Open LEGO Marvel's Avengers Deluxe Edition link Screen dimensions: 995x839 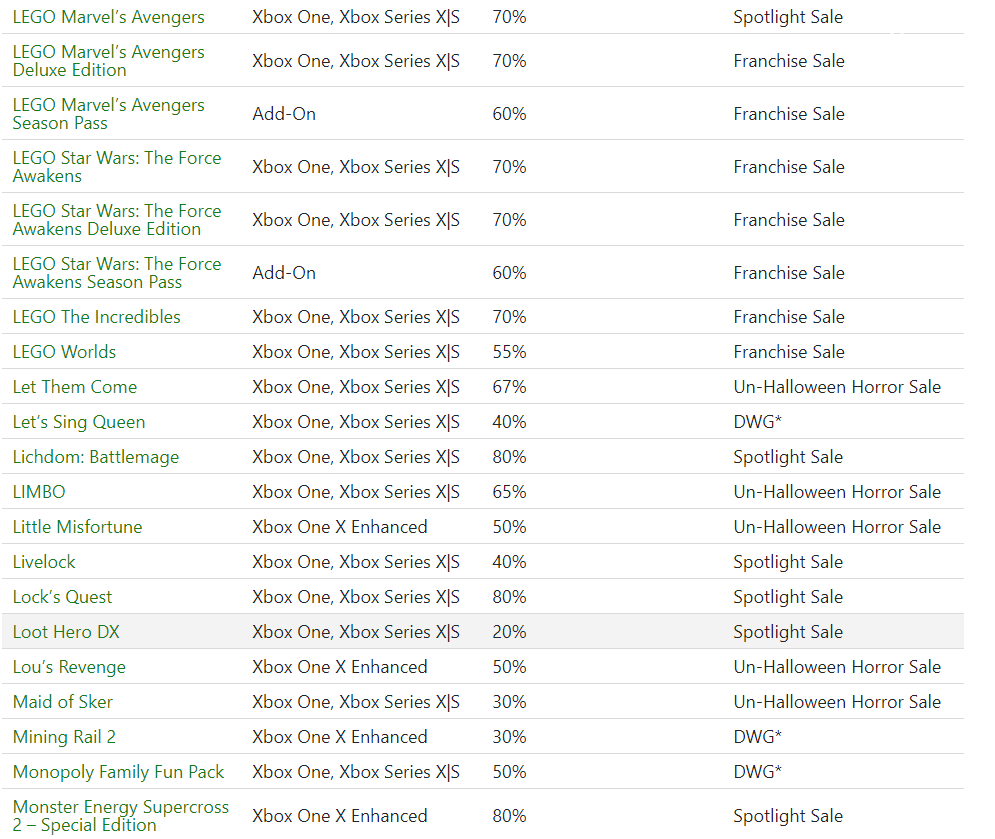[109, 61]
